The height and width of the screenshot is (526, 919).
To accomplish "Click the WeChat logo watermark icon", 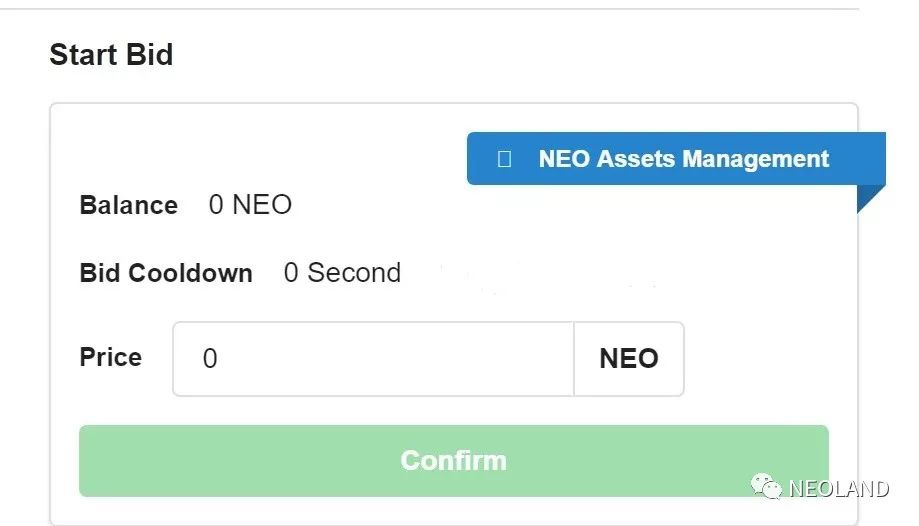I will (x=766, y=486).
